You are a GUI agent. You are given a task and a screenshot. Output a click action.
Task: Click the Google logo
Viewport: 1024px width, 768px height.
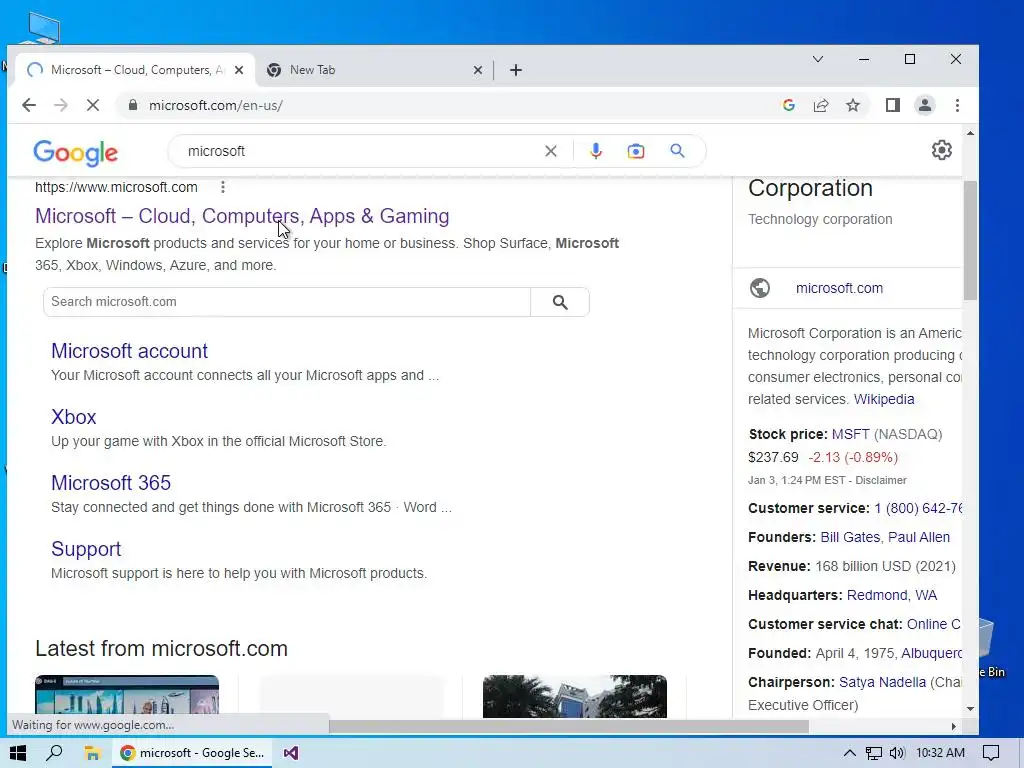click(x=76, y=152)
